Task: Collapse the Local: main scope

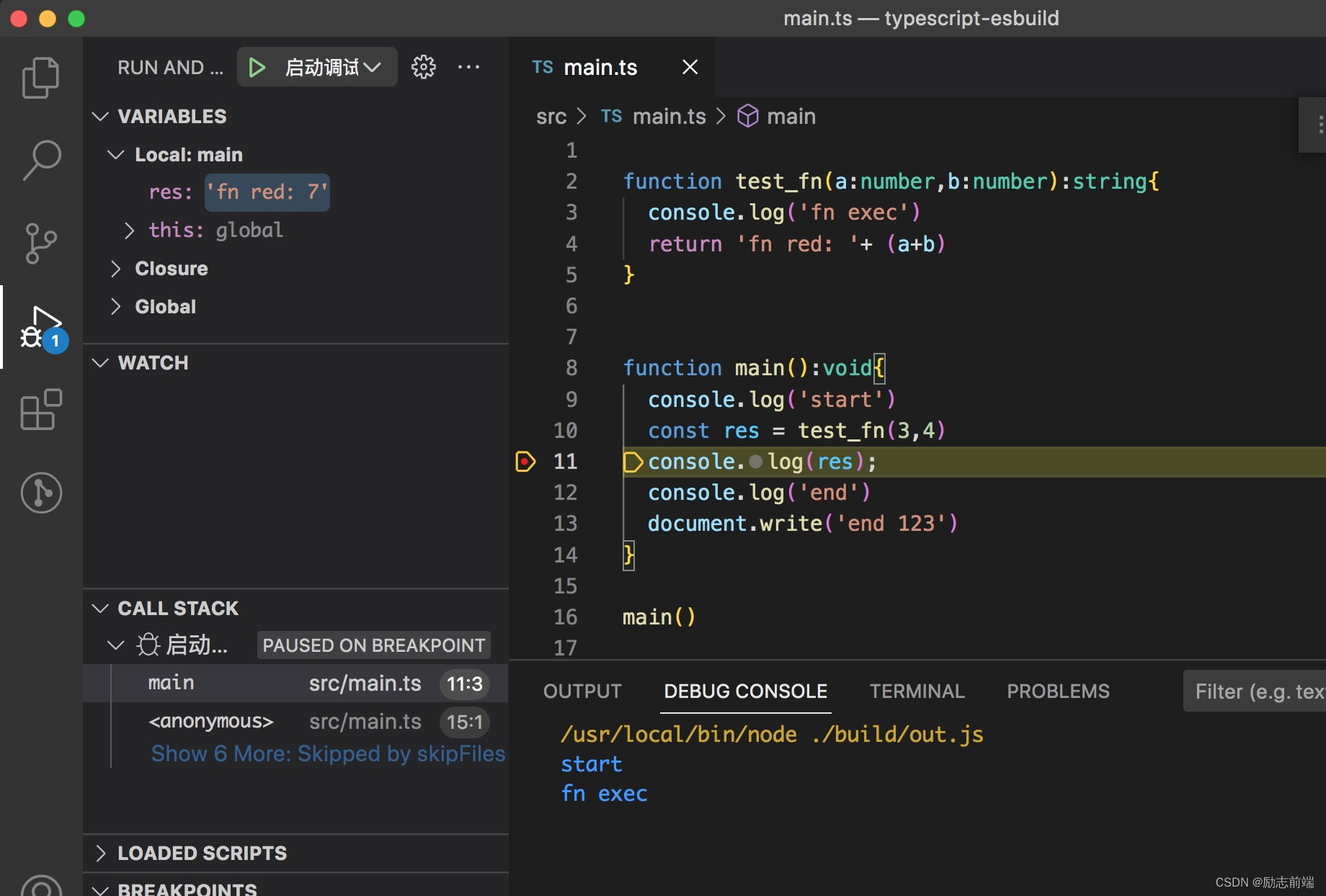Action: 115,155
